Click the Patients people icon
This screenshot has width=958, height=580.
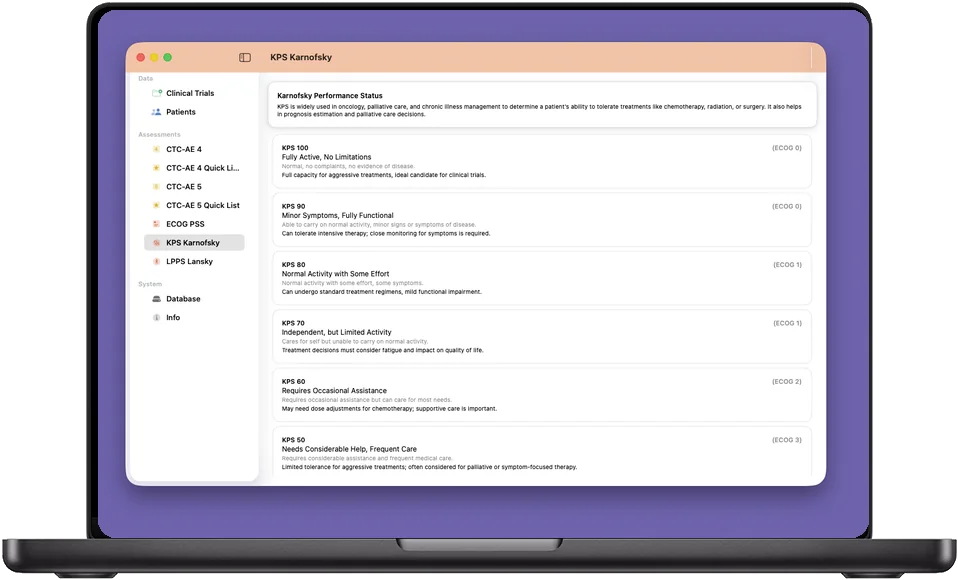tap(156, 112)
